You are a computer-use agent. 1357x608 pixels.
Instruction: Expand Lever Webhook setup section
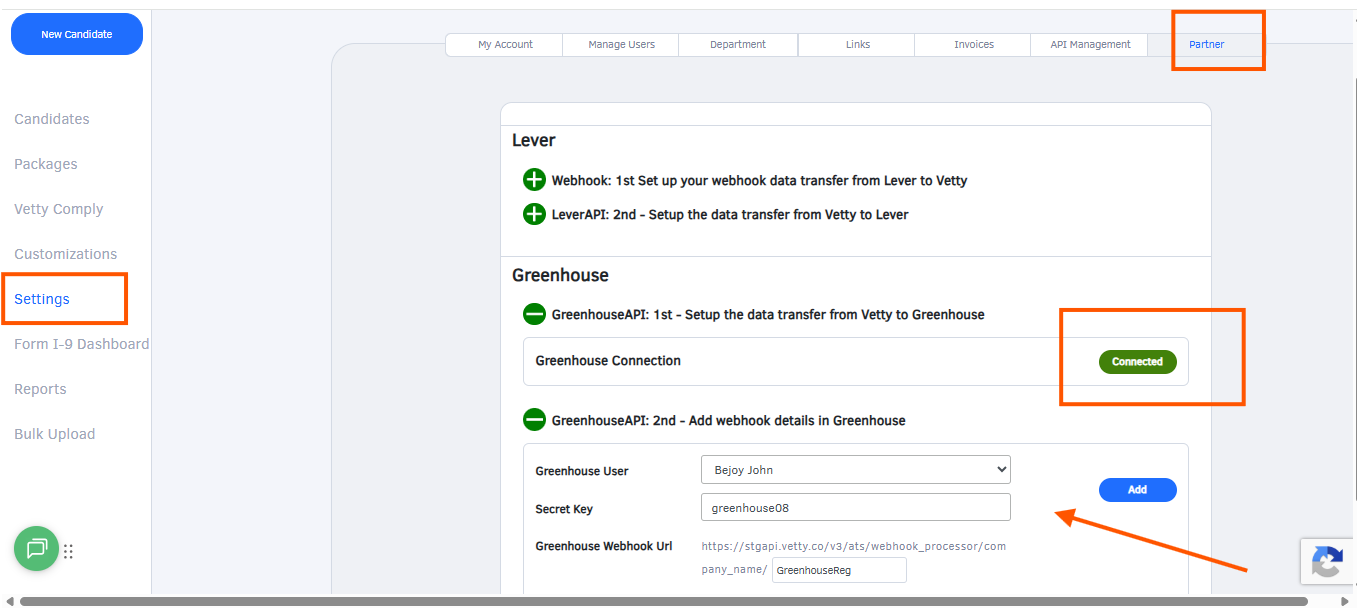point(534,180)
